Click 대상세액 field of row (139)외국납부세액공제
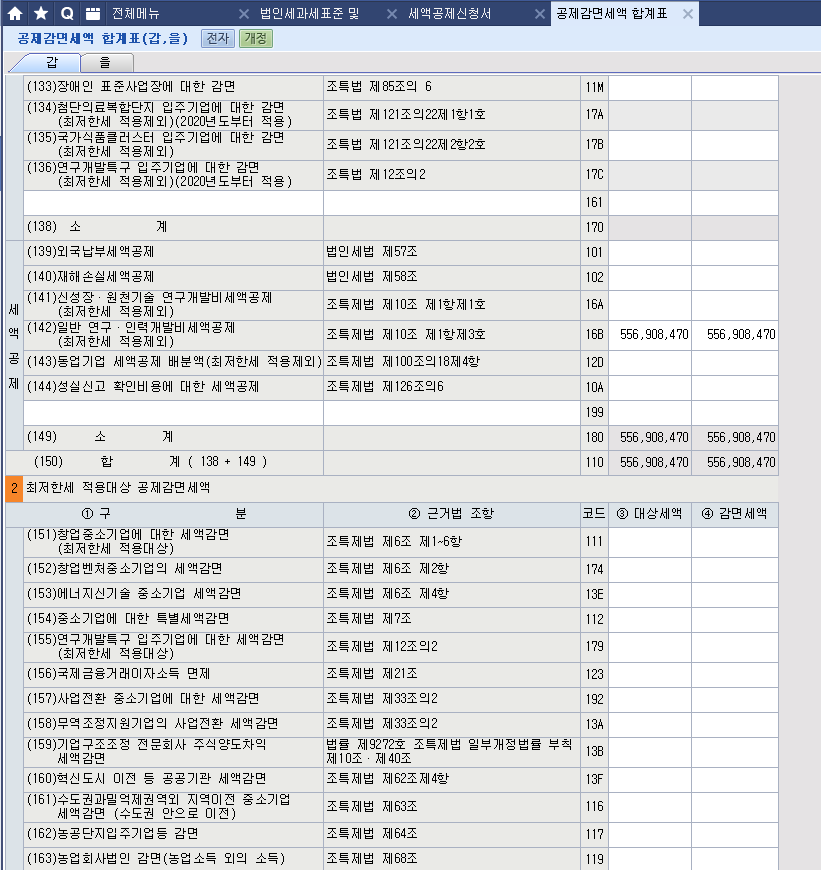Viewport: 821px width, 870px height. pyautogui.click(x=650, y=252)
